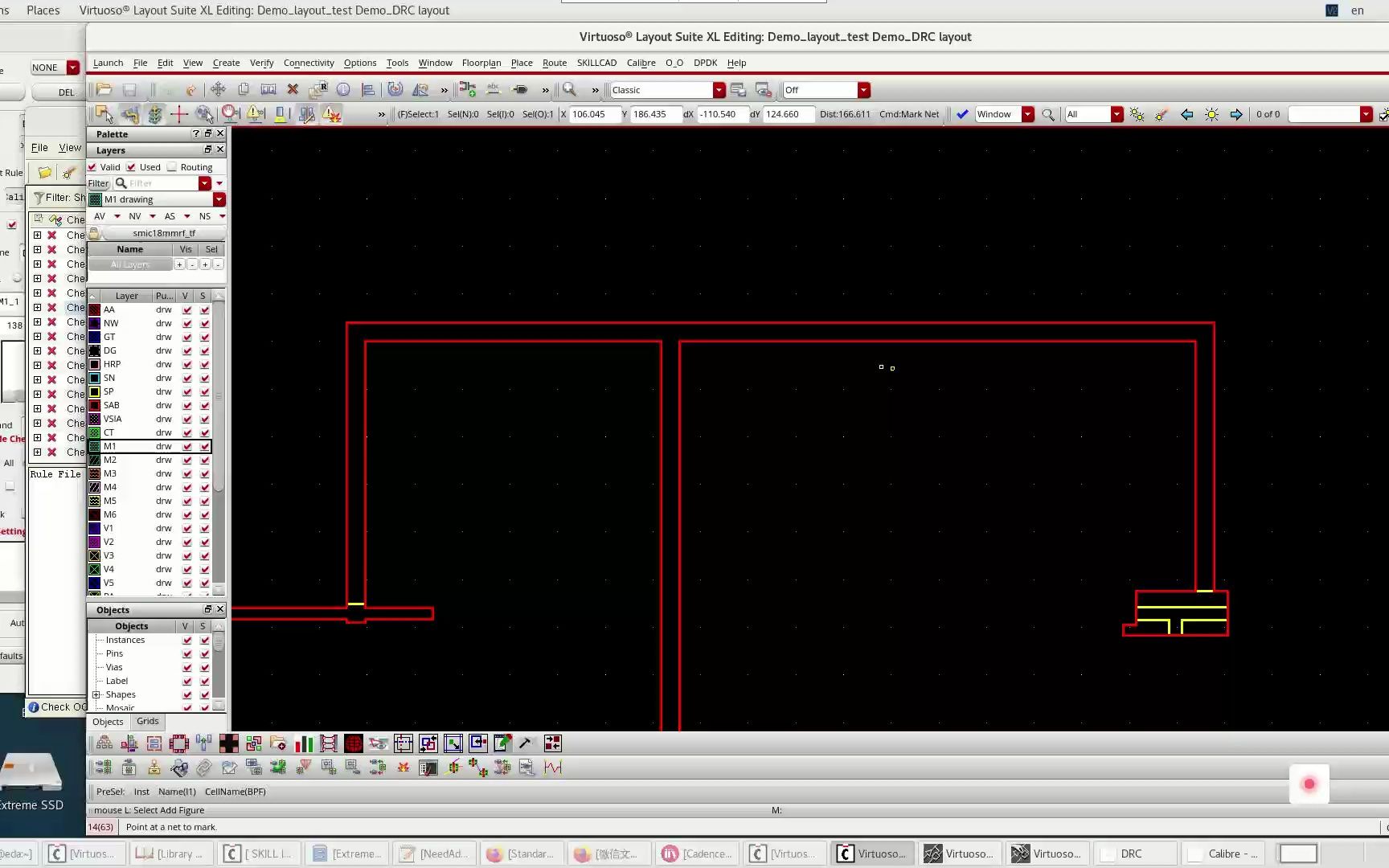Click the red crosshair snap icon
Image resolution: width=1389 pixels, height=868 pixels.
pyautogui.click(x=179, y=114)
